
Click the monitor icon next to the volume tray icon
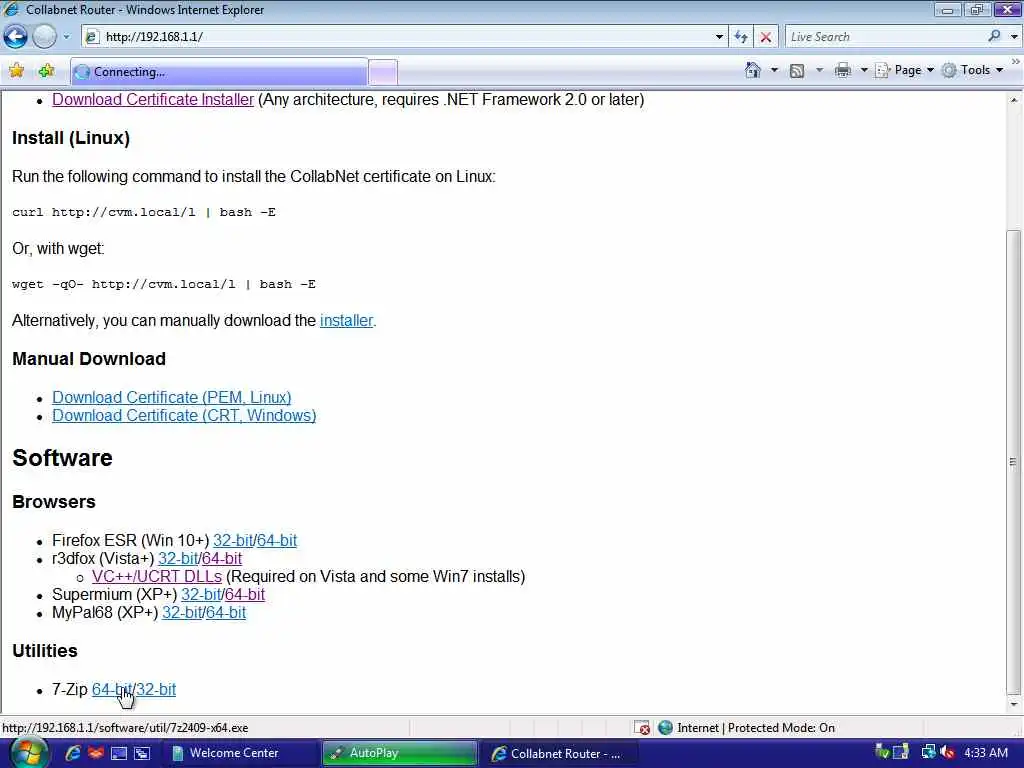928,752
